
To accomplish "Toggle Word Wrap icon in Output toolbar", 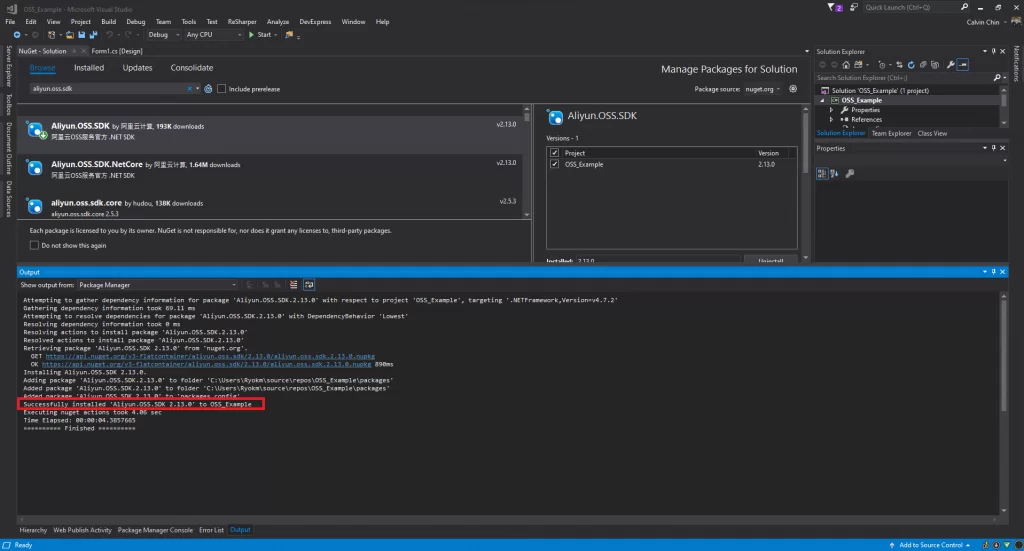I will tap(309, 285).
